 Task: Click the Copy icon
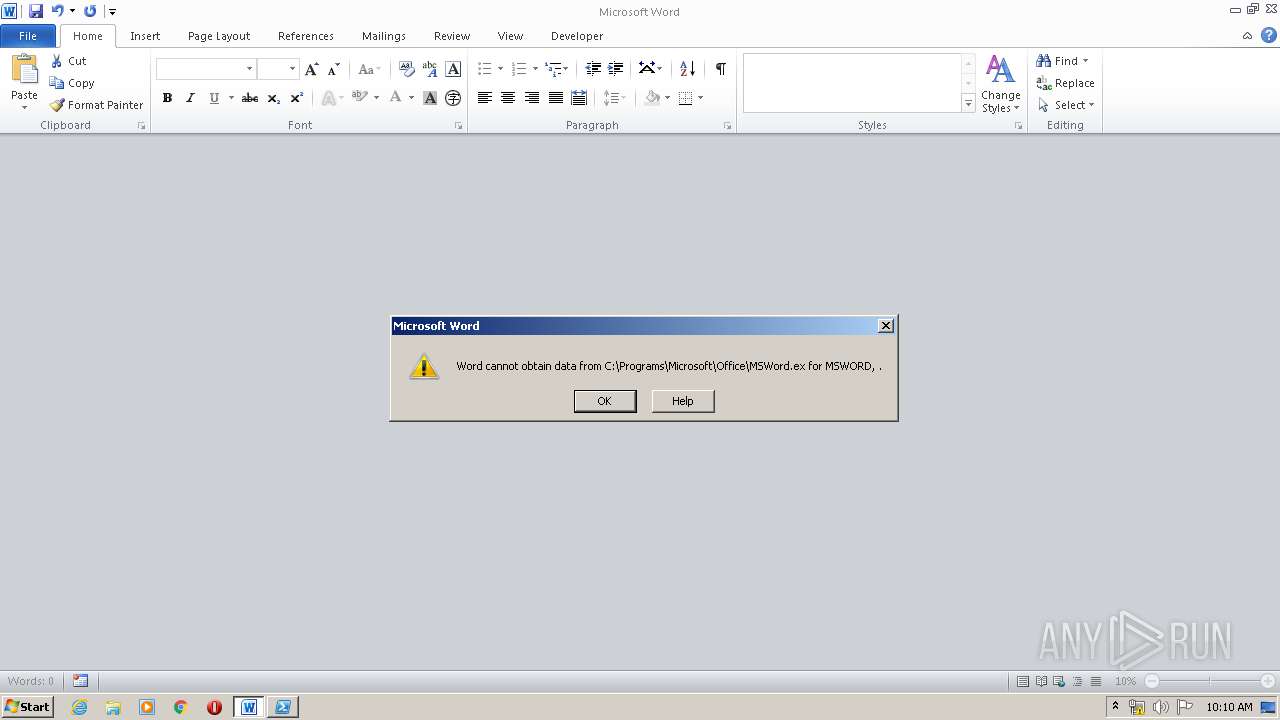(57, 83)
